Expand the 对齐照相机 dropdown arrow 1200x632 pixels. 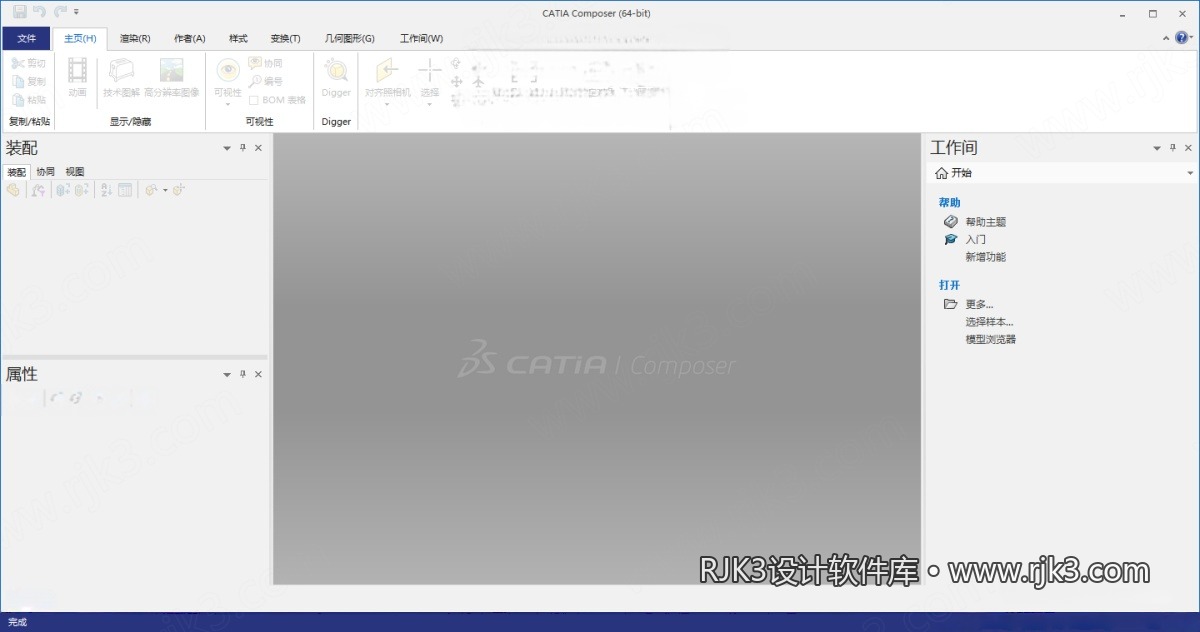point(387,104)
